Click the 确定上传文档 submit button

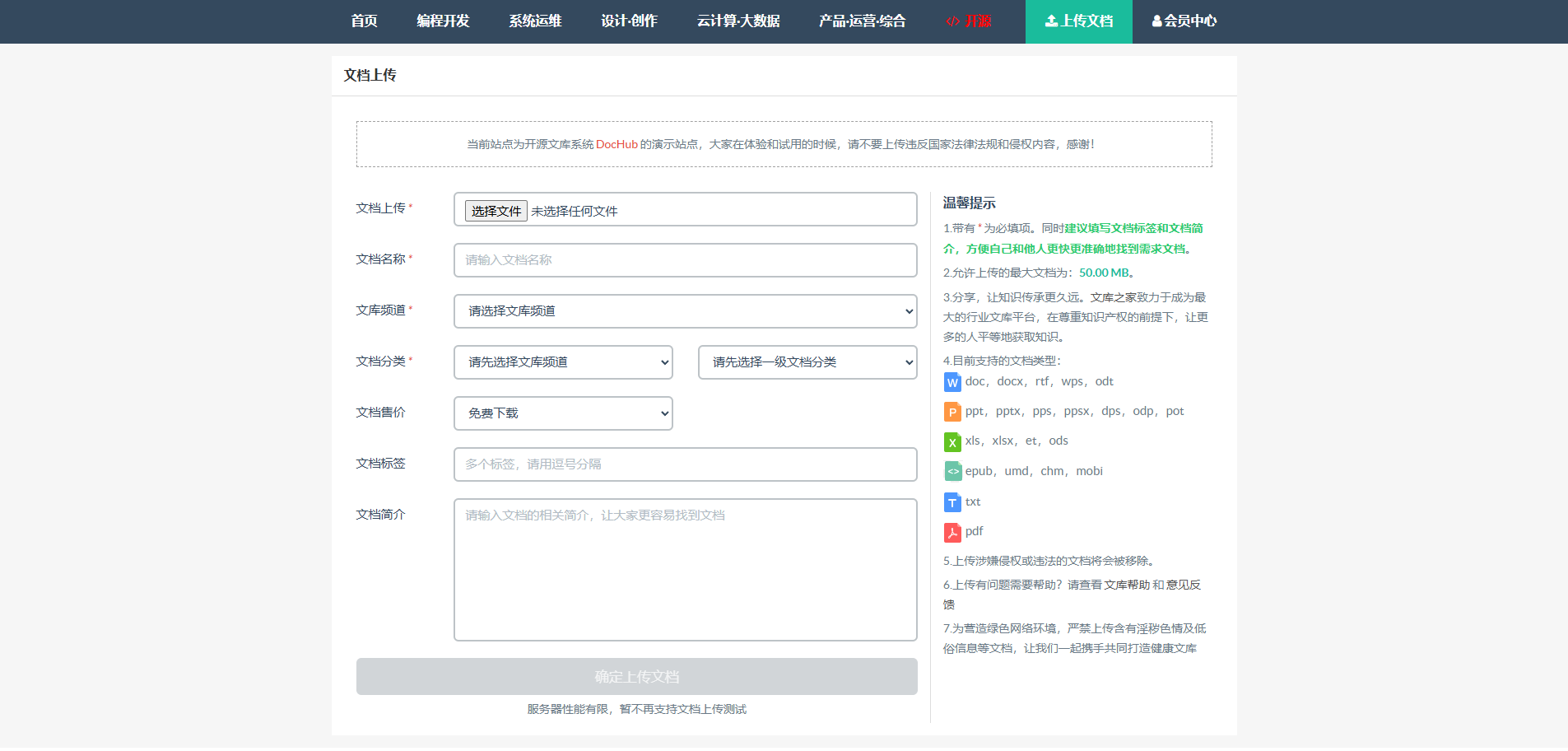pyautogui.click(x=636, y=677)
